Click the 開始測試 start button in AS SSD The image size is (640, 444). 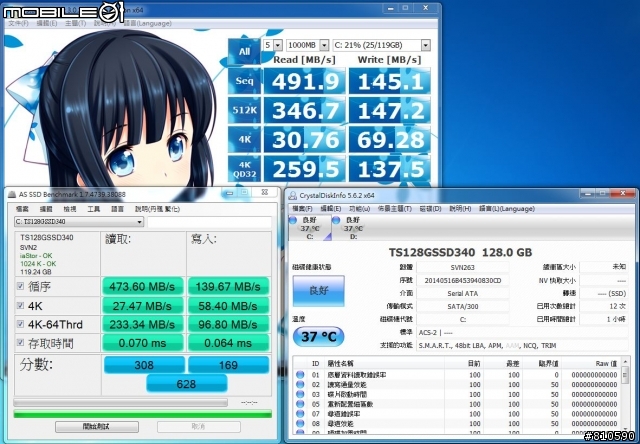[x=97, y=426]
